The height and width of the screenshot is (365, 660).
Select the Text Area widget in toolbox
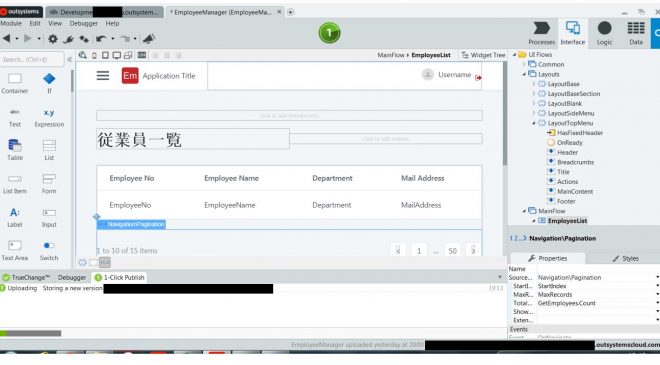click(15, 251)
